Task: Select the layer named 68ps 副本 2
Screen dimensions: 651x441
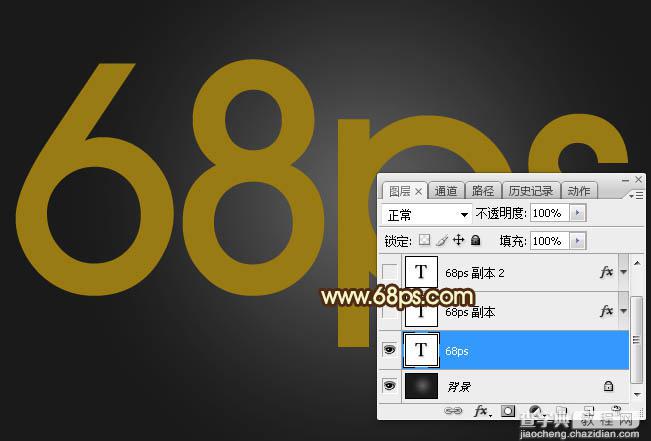Action: tap(475, 273)
